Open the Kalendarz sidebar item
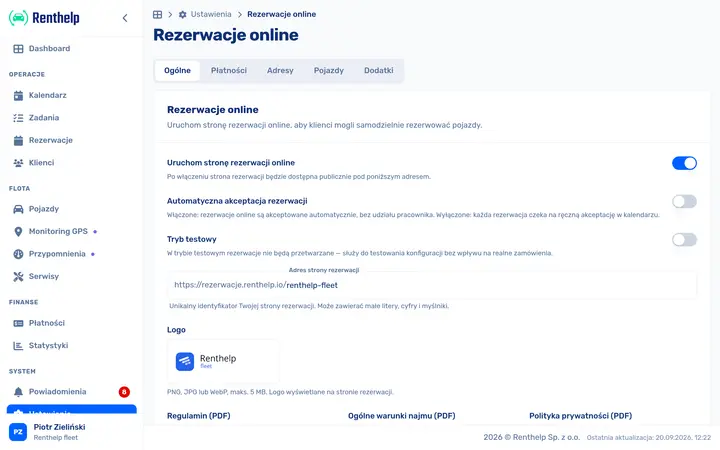The image size is (720, 450). 71,96
